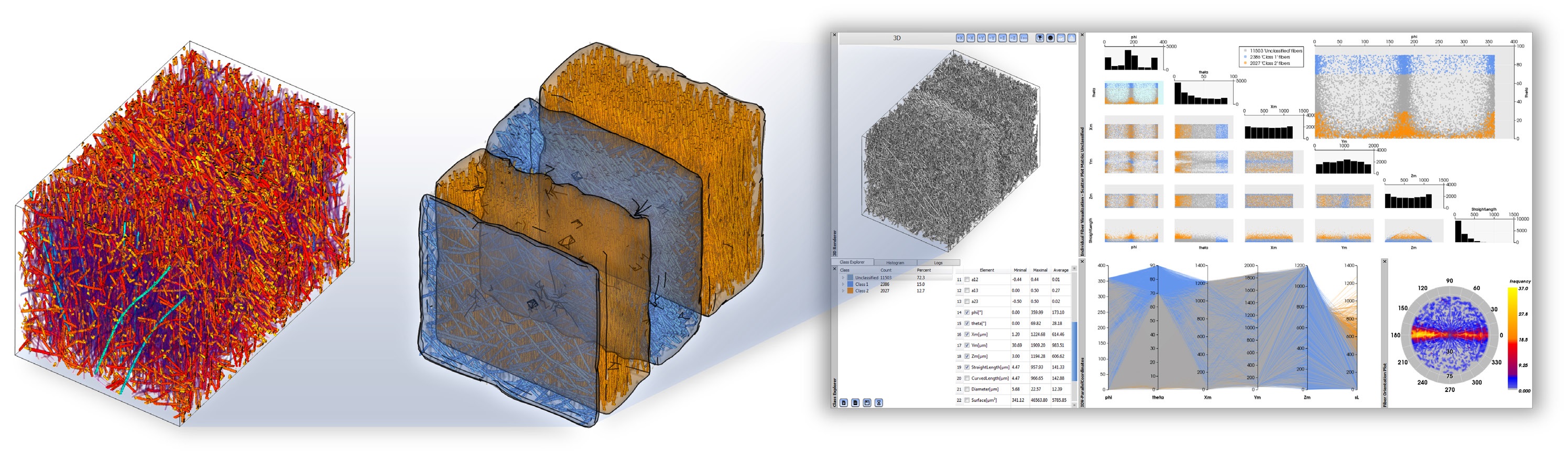Click the Percent column header
The height and width of the screenshot is (458, 1568).
tap(923, 270)
